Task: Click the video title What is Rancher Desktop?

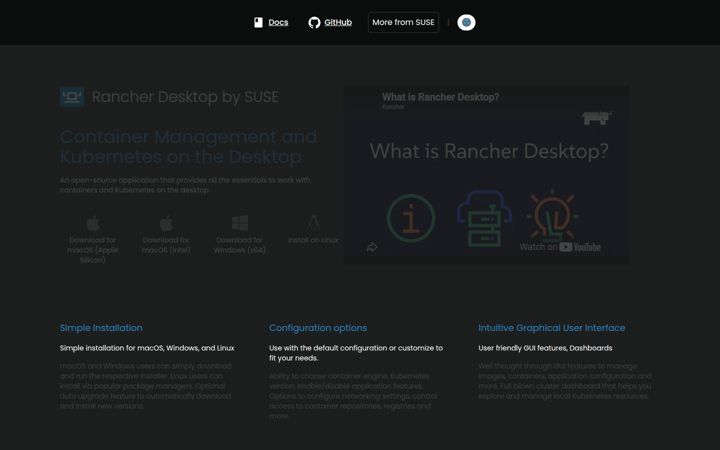Action: click(x=440, y=97)
